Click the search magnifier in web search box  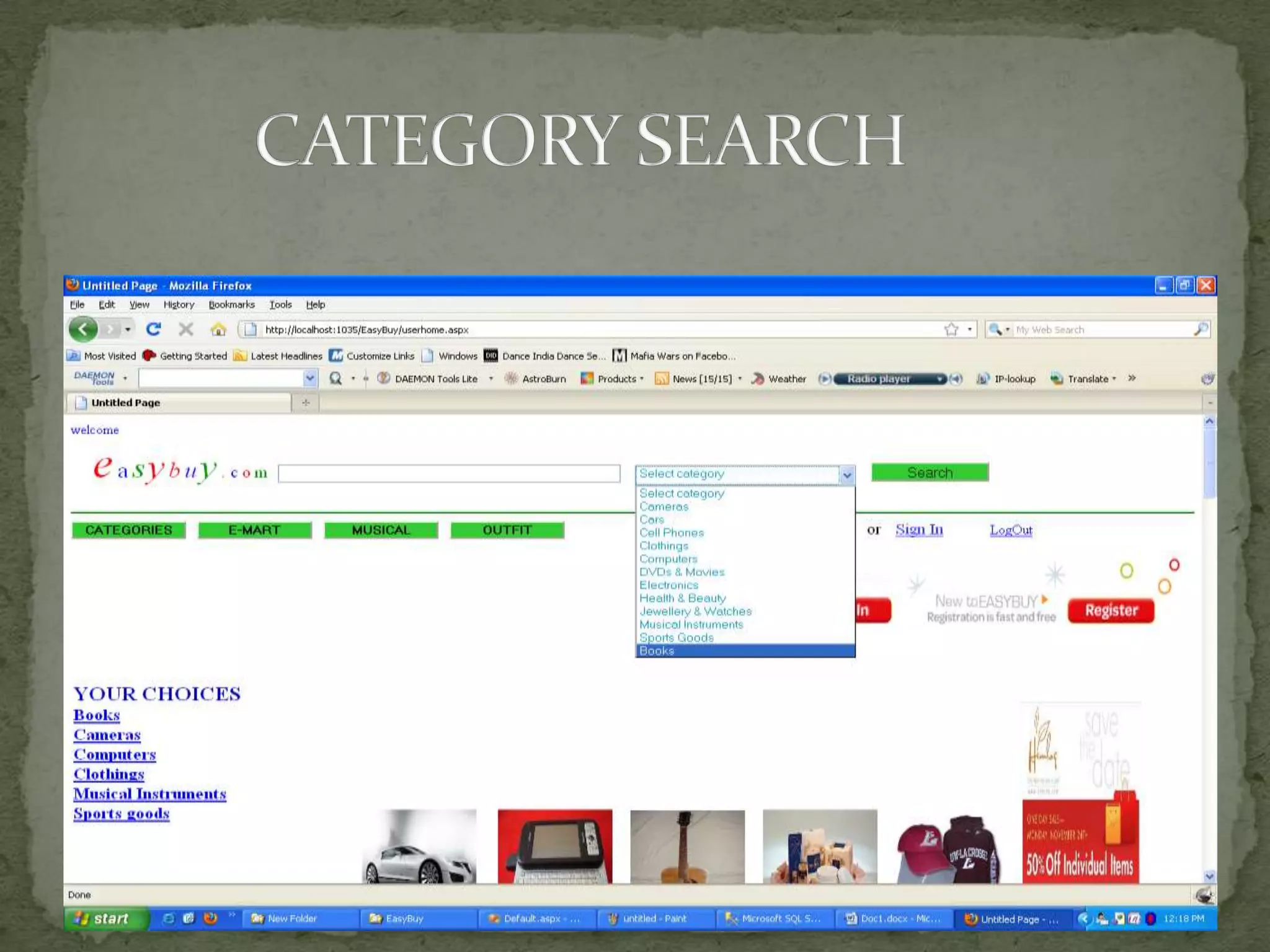(x=1201, y=330)
